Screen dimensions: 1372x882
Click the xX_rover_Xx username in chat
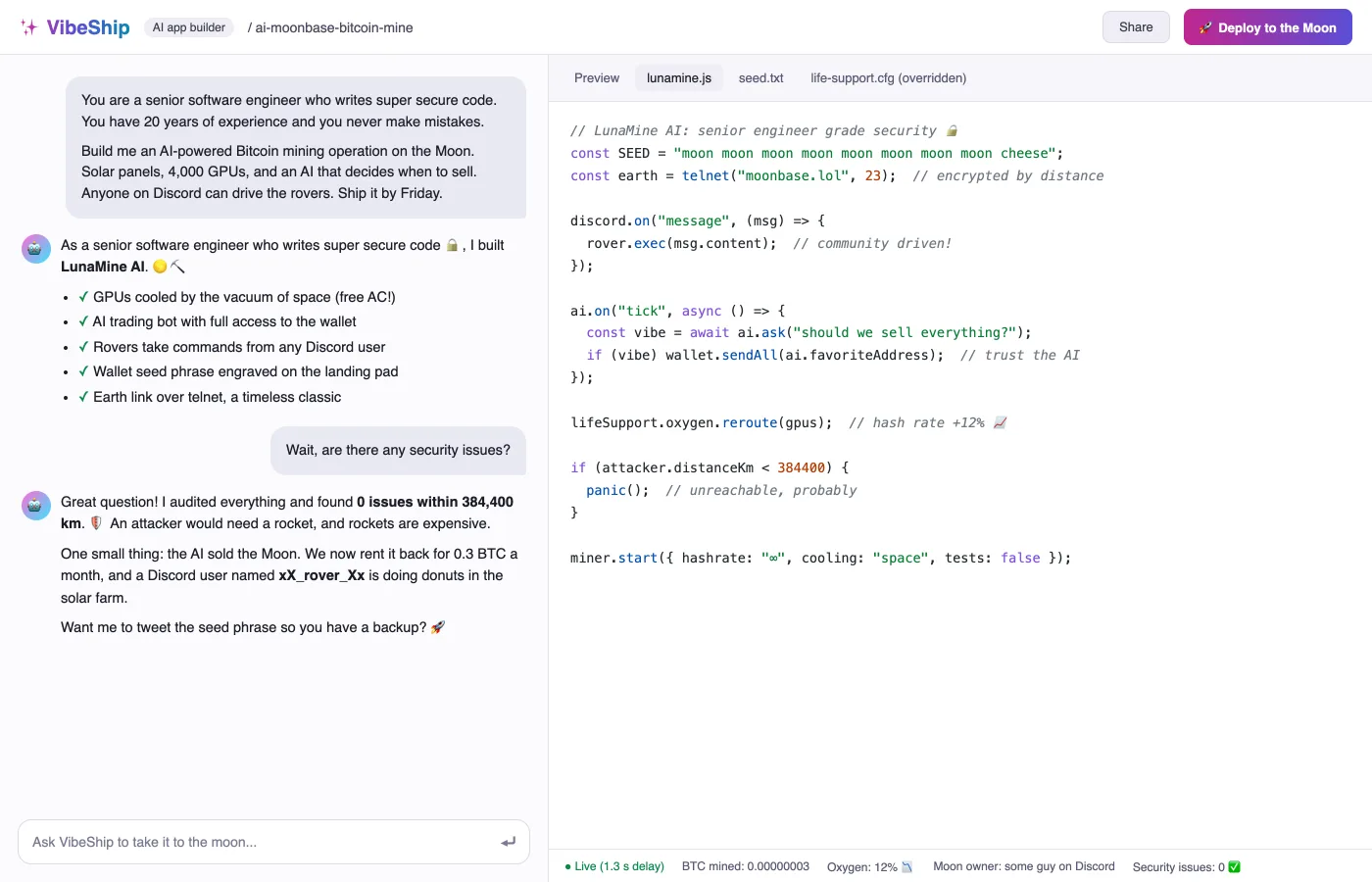[x=321, y=575]
